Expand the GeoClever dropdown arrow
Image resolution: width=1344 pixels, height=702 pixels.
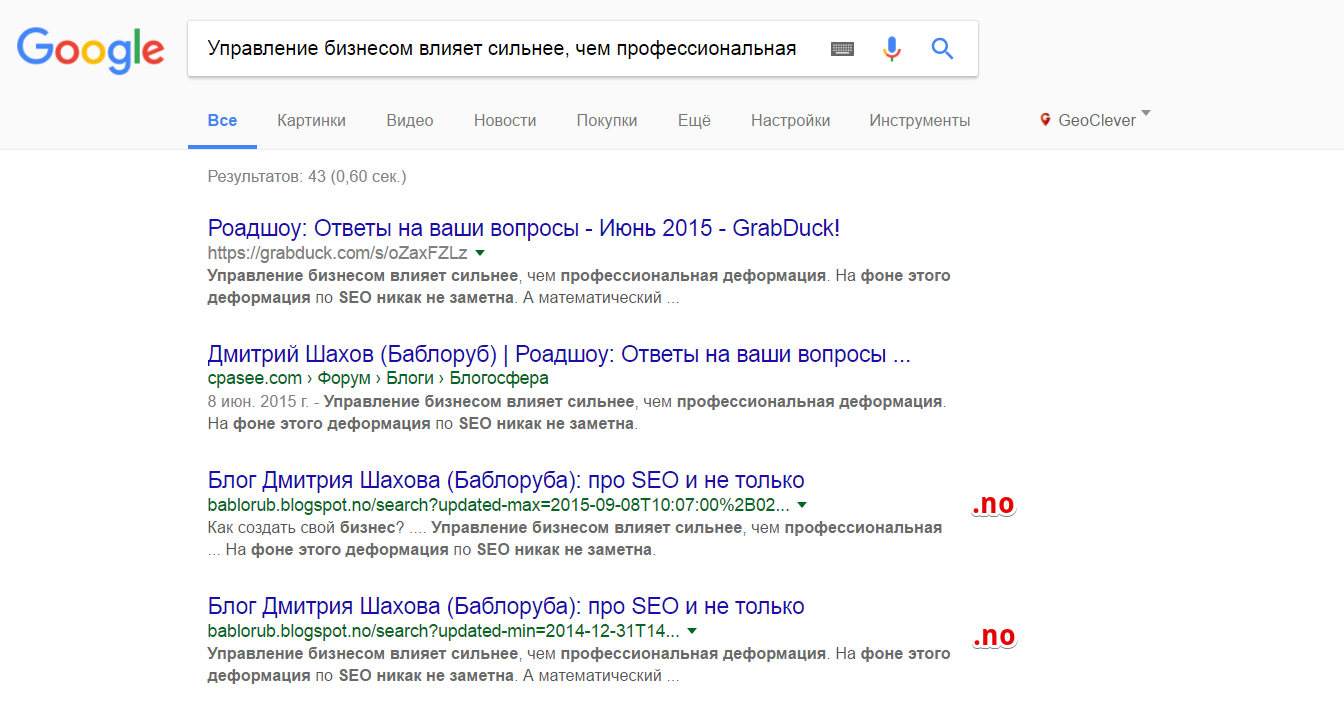point(1145,113)
